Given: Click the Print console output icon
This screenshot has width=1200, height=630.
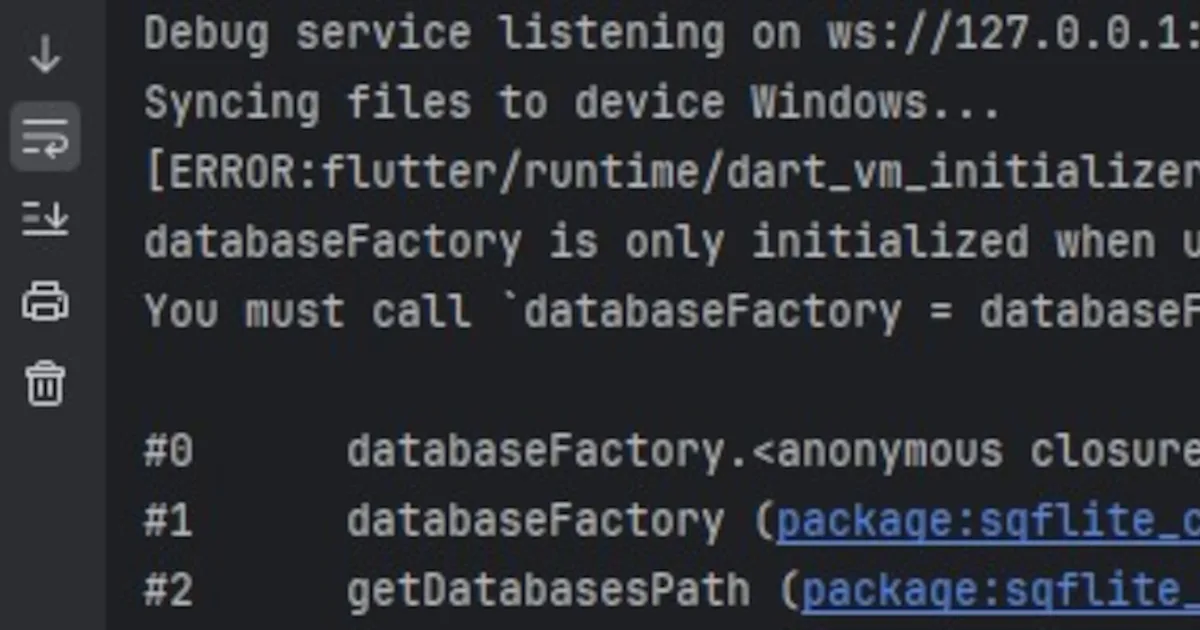Looking at the screenshot, I should (45, 301).
